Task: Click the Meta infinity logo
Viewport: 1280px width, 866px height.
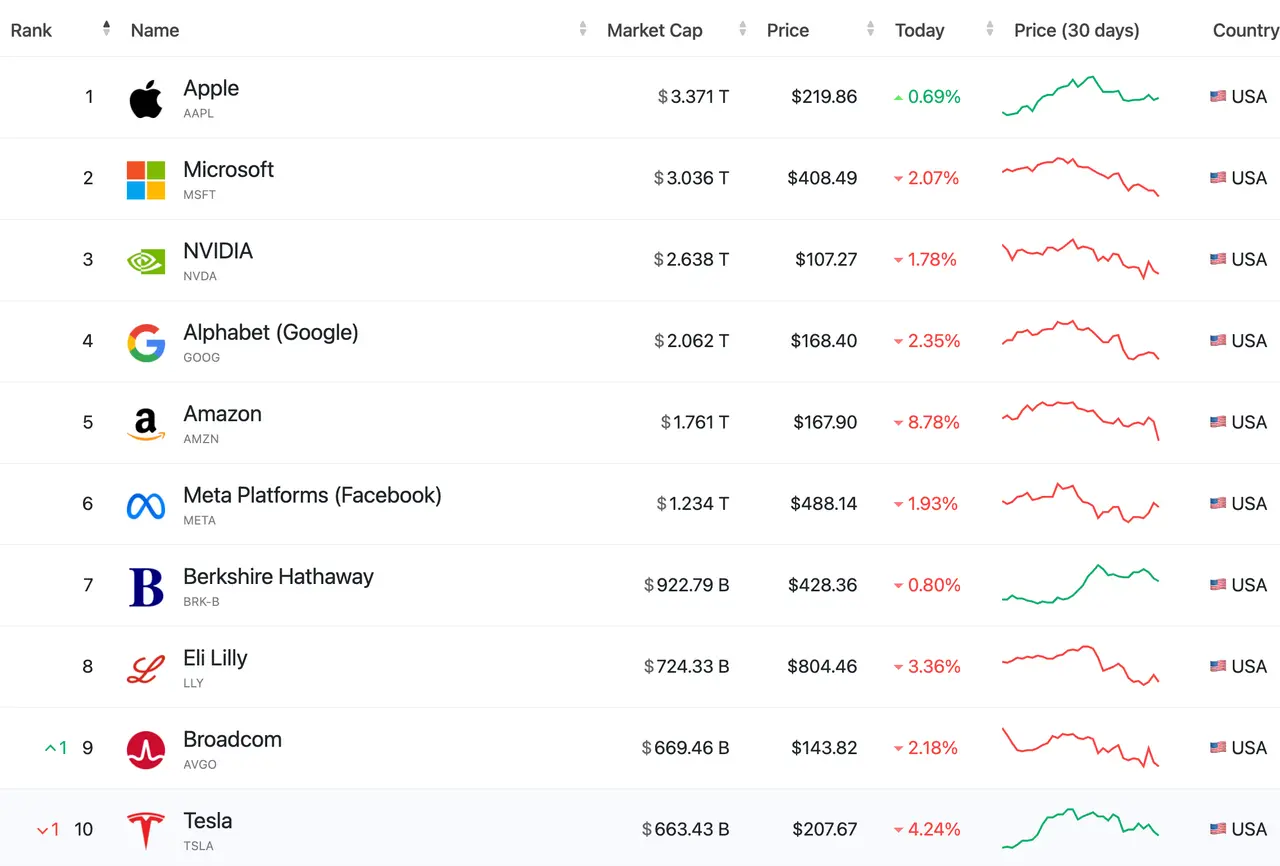Action: point(146,506)
